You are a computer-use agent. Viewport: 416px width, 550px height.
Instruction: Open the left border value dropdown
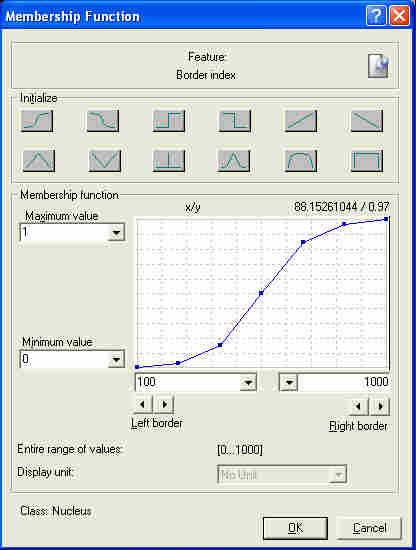[x=248, y=382]
